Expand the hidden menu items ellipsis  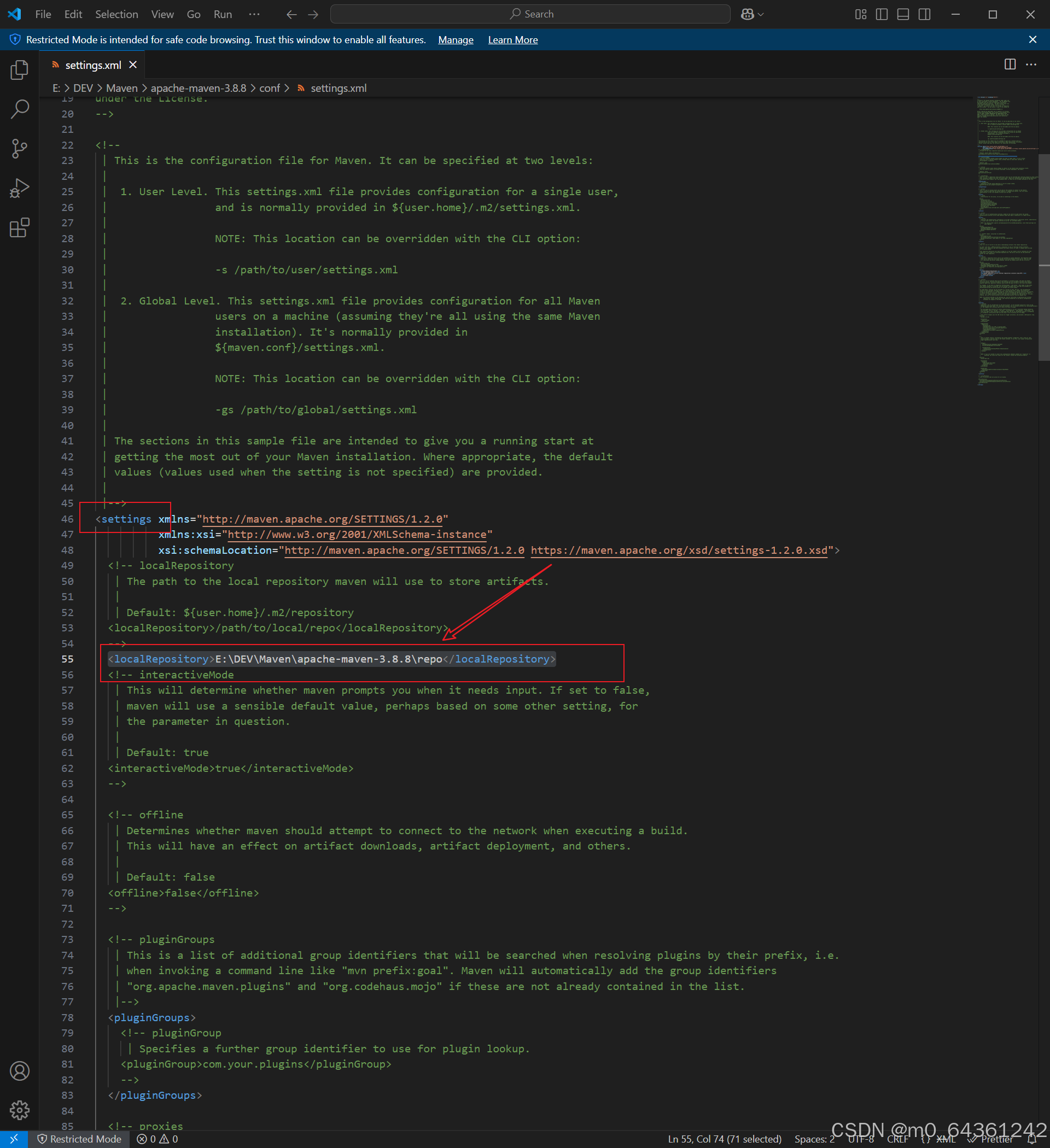tap(254, 14)
